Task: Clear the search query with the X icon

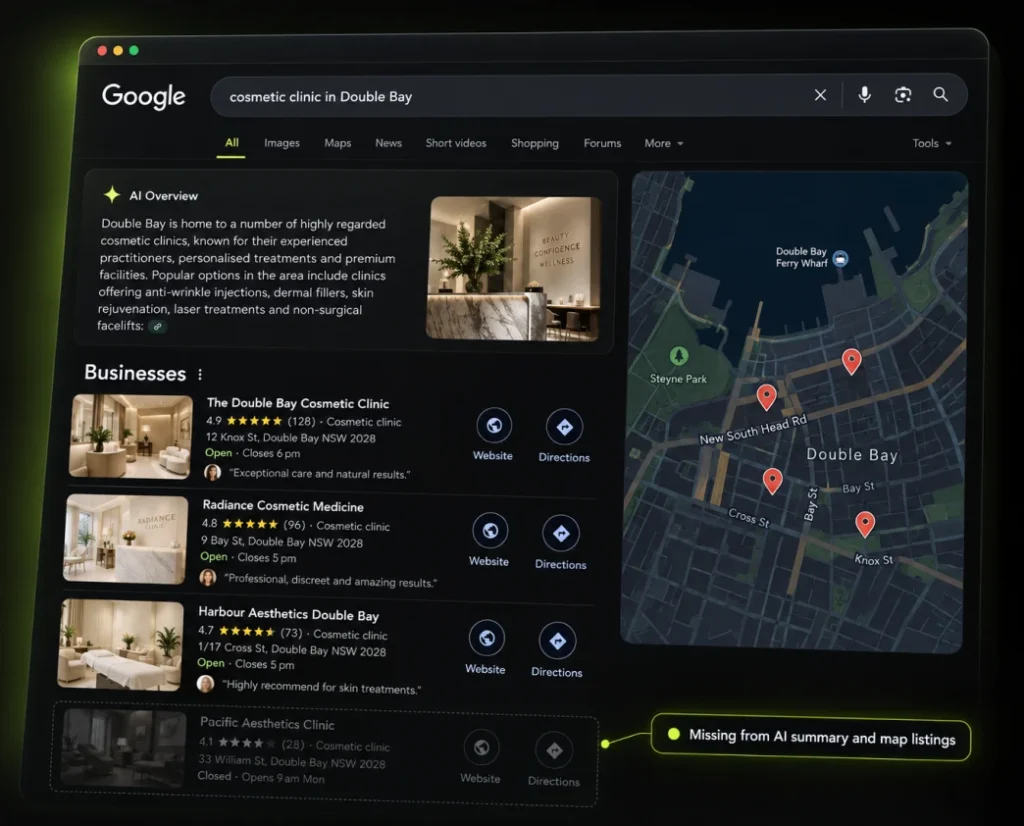Action: coord(820,95)
